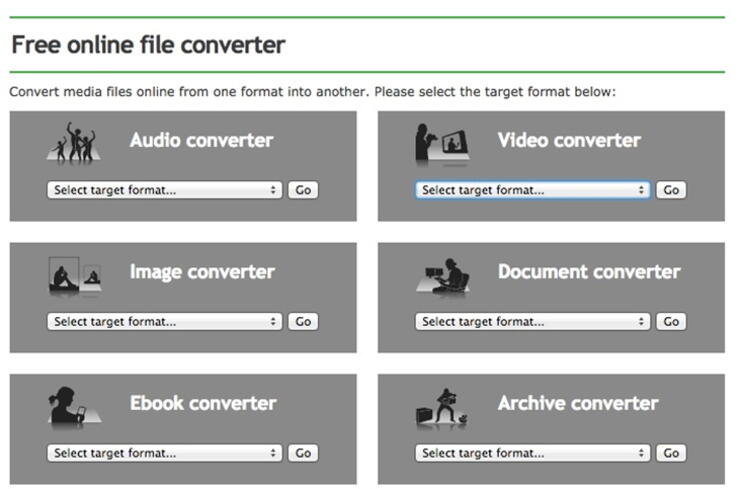This screenshot has height=489, width=740.
Task: Open the Image converter target format dropdown
Action: click(x=165, y=322)
